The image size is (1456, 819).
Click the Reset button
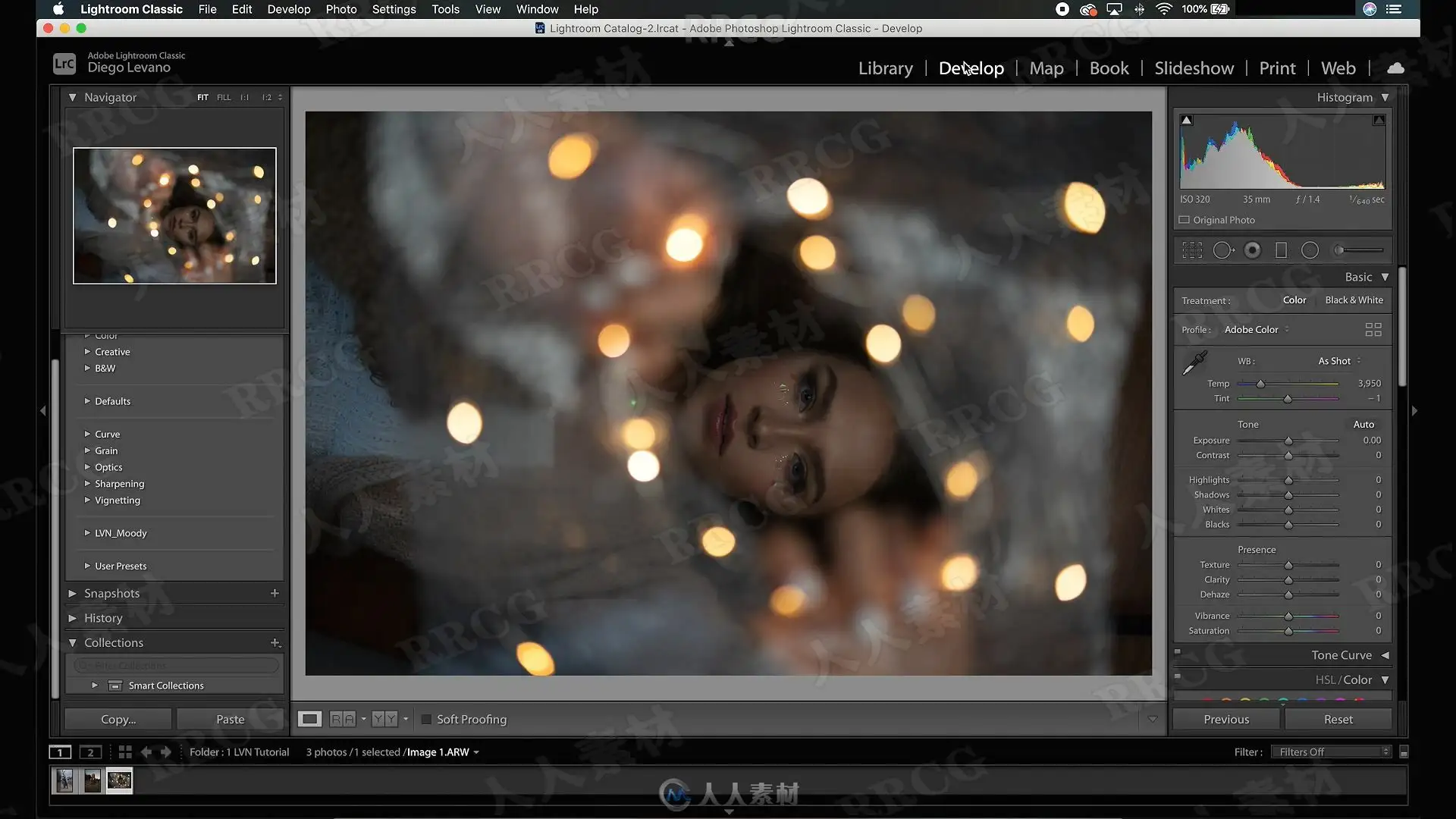tap(1338, 720)
